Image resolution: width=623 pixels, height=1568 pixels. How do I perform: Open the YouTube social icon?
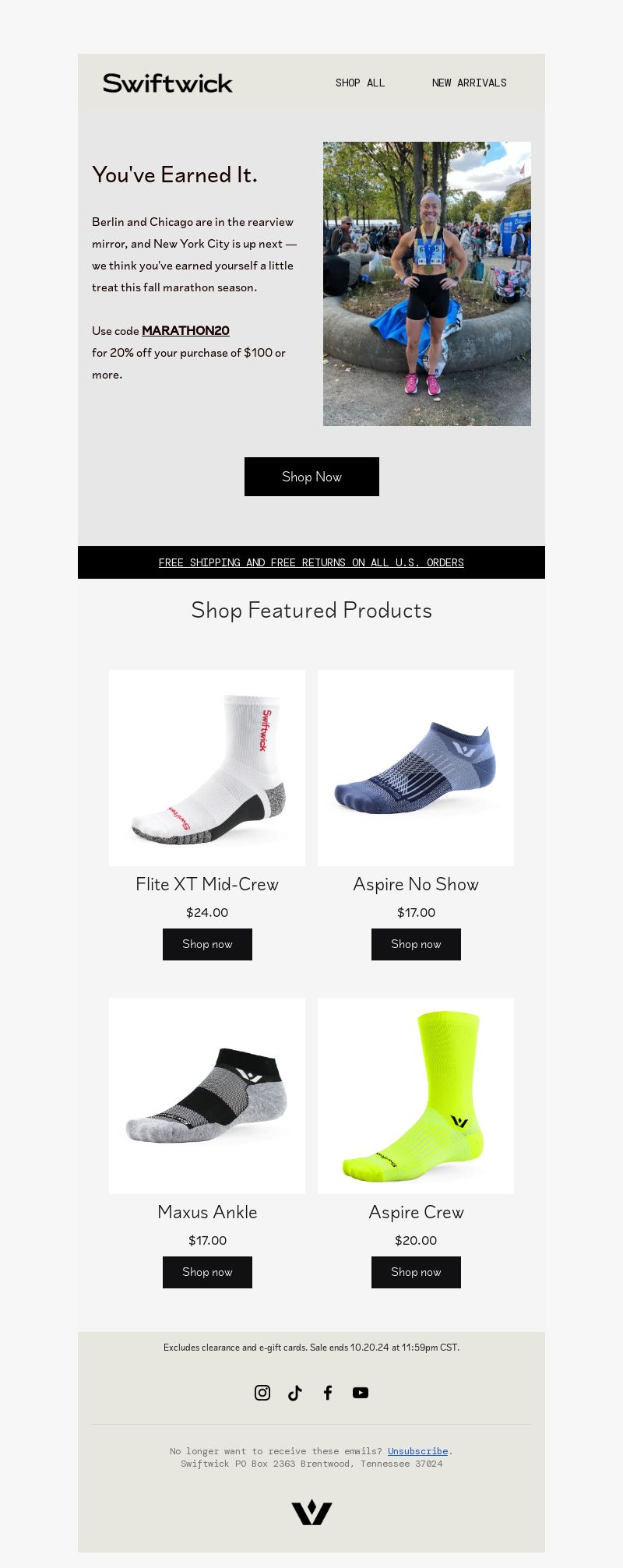tap(361, 1393)
